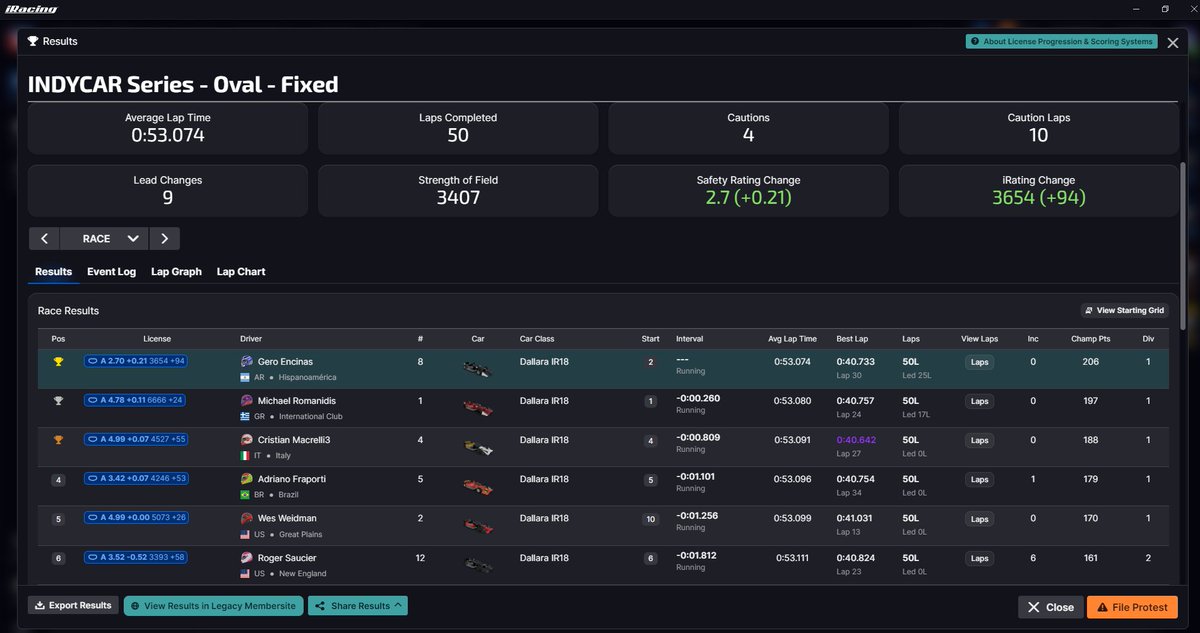Click the Best Lap column header

coord(853,339)
